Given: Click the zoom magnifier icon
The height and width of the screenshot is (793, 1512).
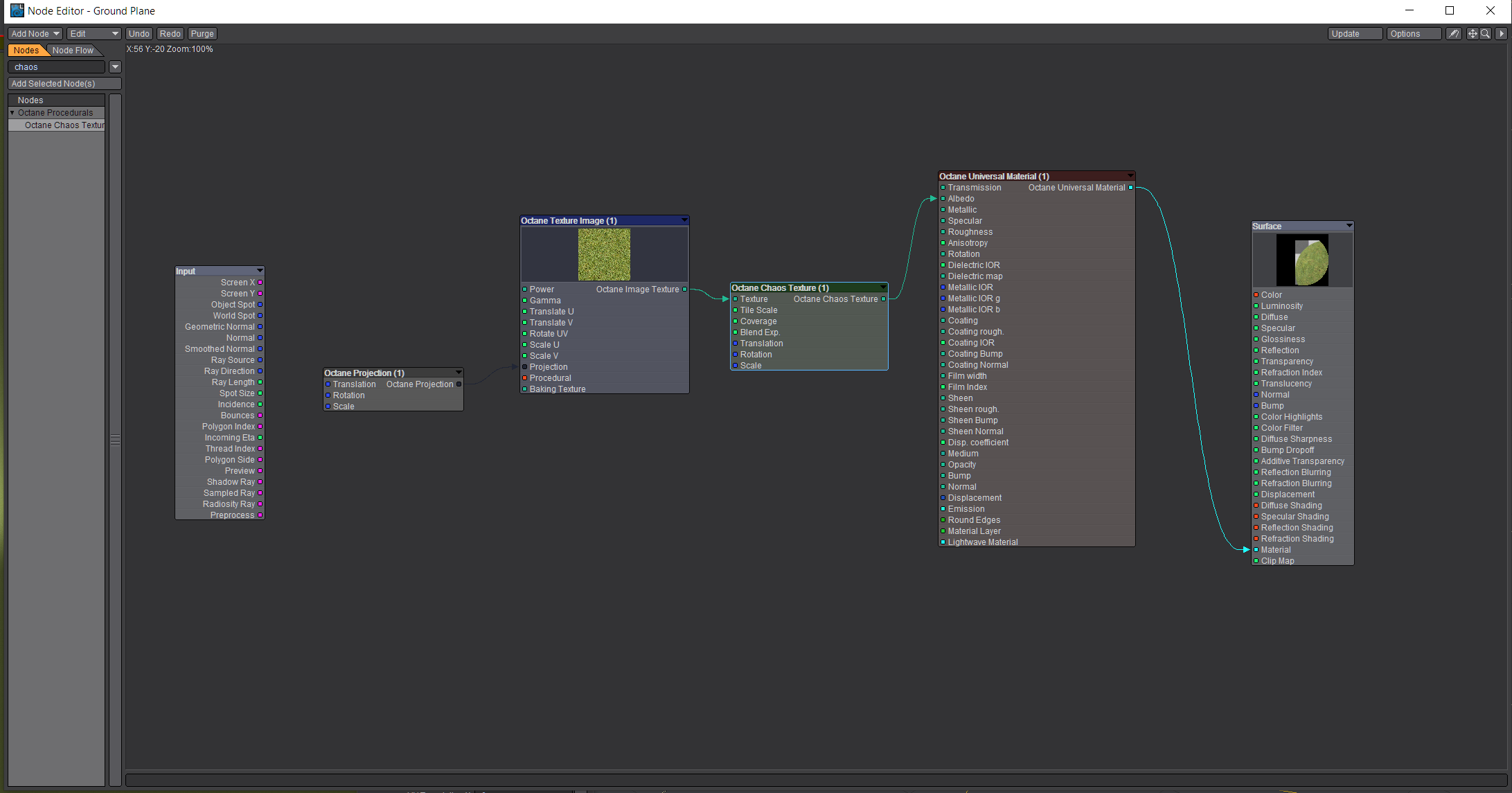Looking at the screenshot, I should (x=1485, y=33).
